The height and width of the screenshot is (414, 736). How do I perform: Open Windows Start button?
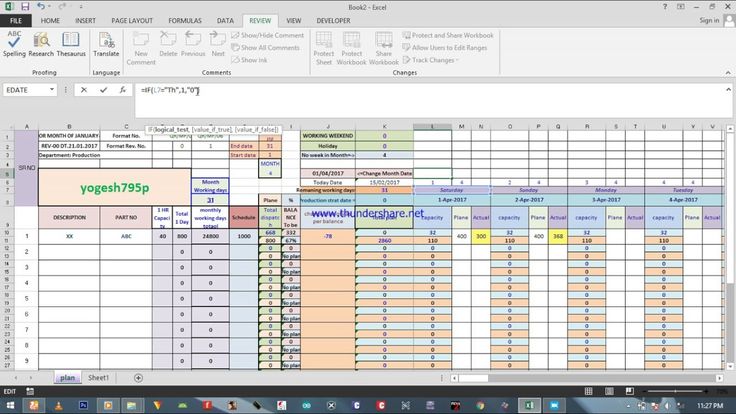point(10,405)
